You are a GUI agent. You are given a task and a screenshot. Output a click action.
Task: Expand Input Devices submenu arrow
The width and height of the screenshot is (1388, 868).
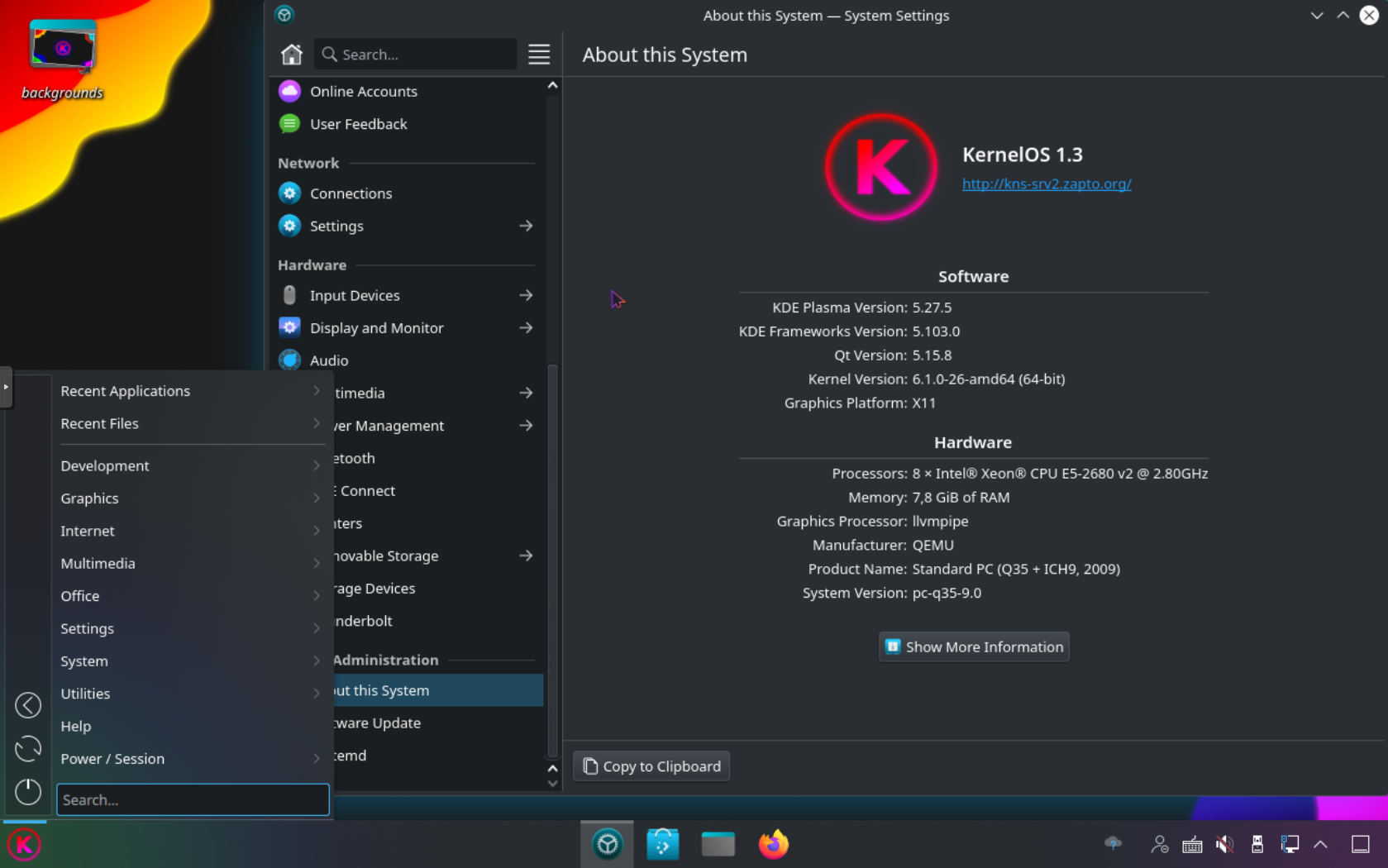pos(526,295)
